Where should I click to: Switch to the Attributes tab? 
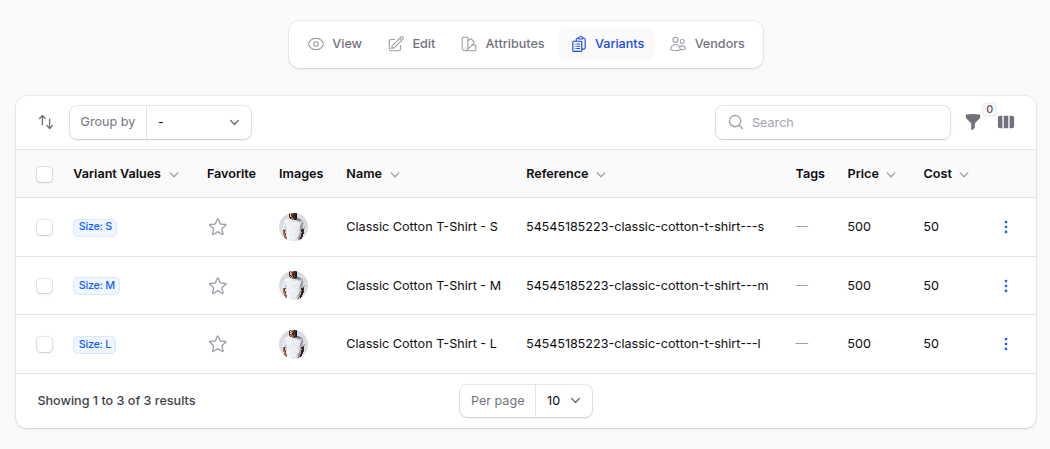click(503, 44)
